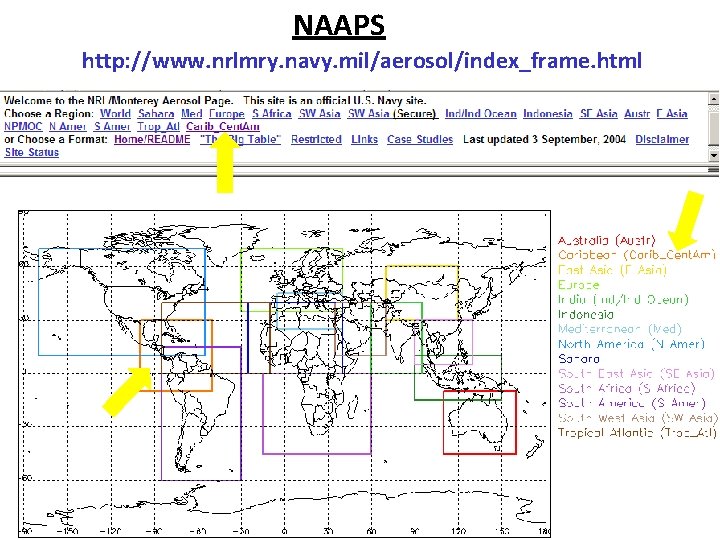Click the frame scrollbar down arrow
This screenshot has height=540, width=720.
[x=714, y=156]
